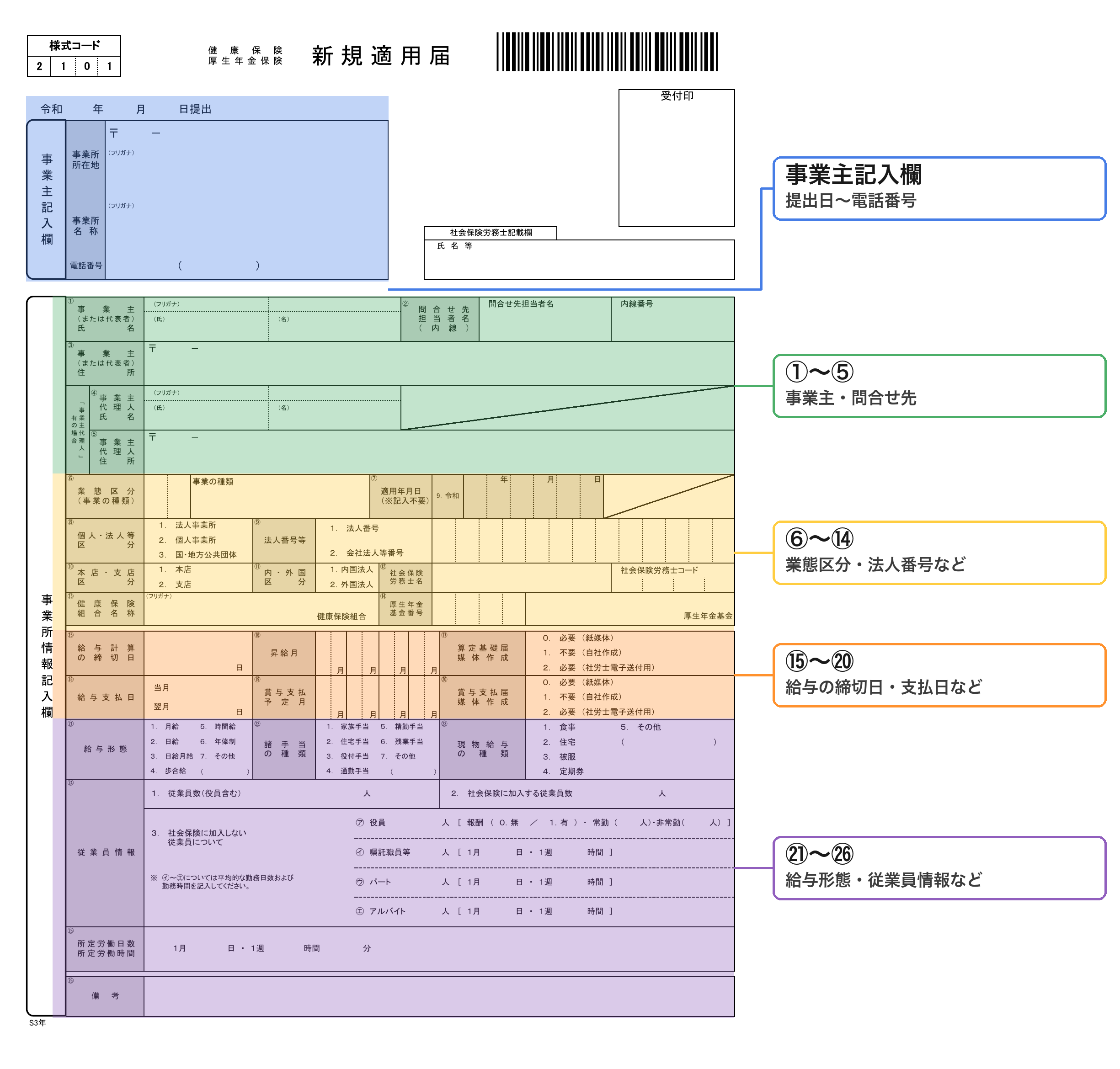
Task: Select 給与形態 option 1. 月給
Action: point(164,727)
